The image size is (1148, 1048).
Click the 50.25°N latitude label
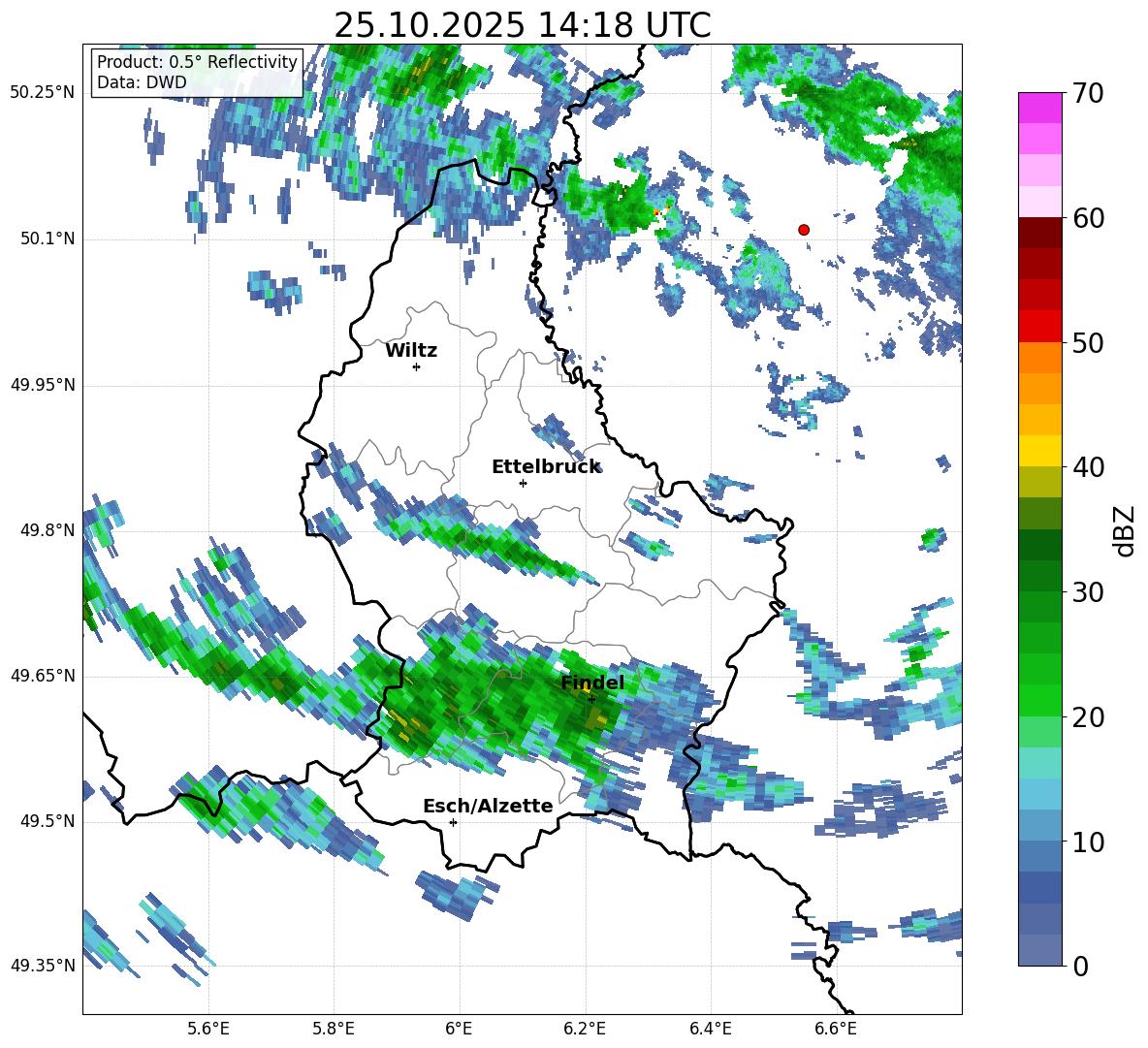coord(43,93)
